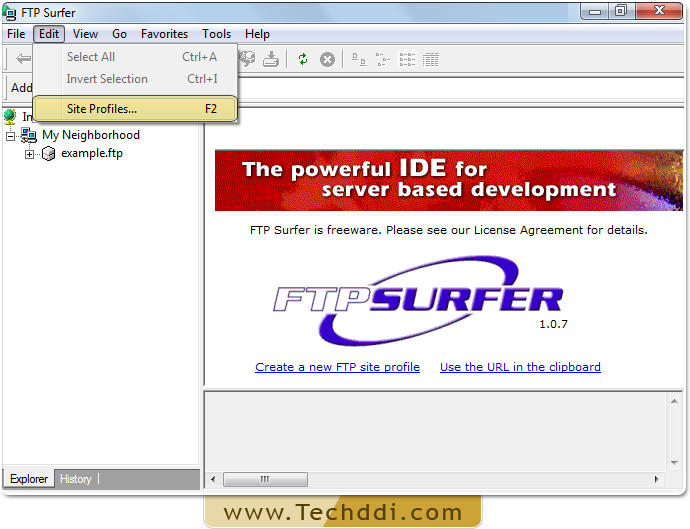Click the FTP Surfer title bar app icon
Viewport: 690px width, 529px height.
pos(10,13)
